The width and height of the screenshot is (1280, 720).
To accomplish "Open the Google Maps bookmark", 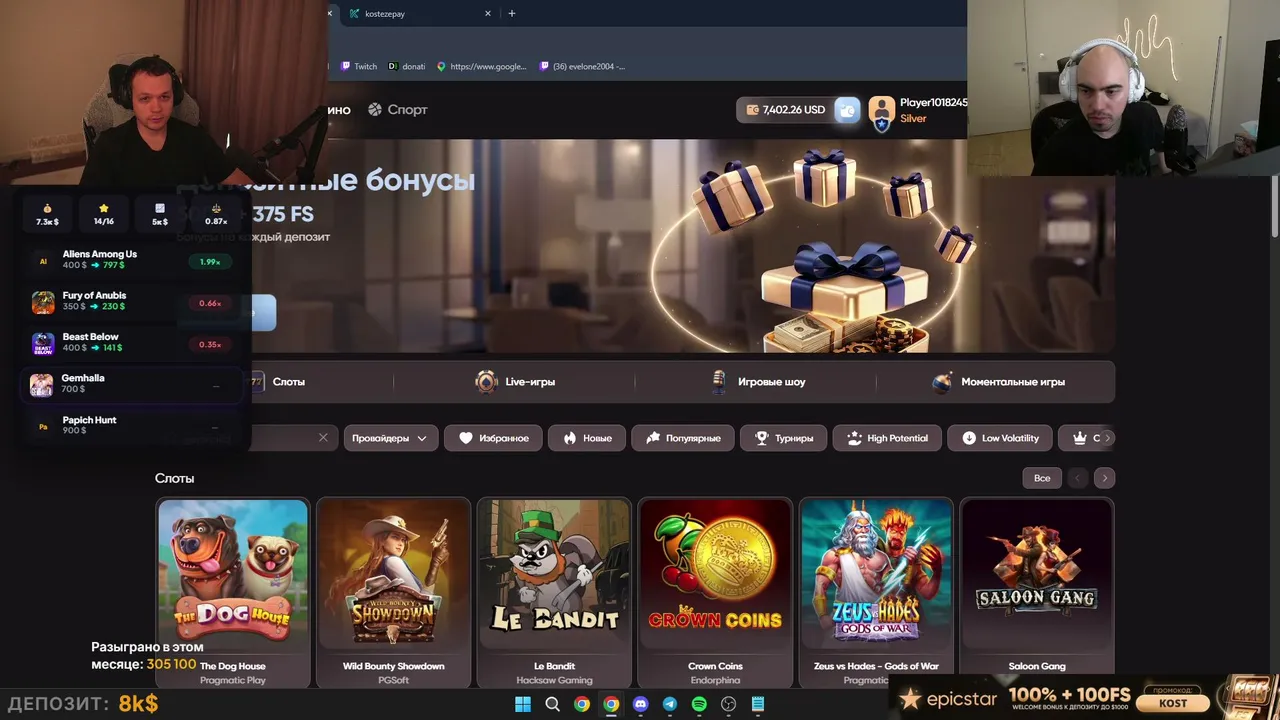I will [482, 66].
